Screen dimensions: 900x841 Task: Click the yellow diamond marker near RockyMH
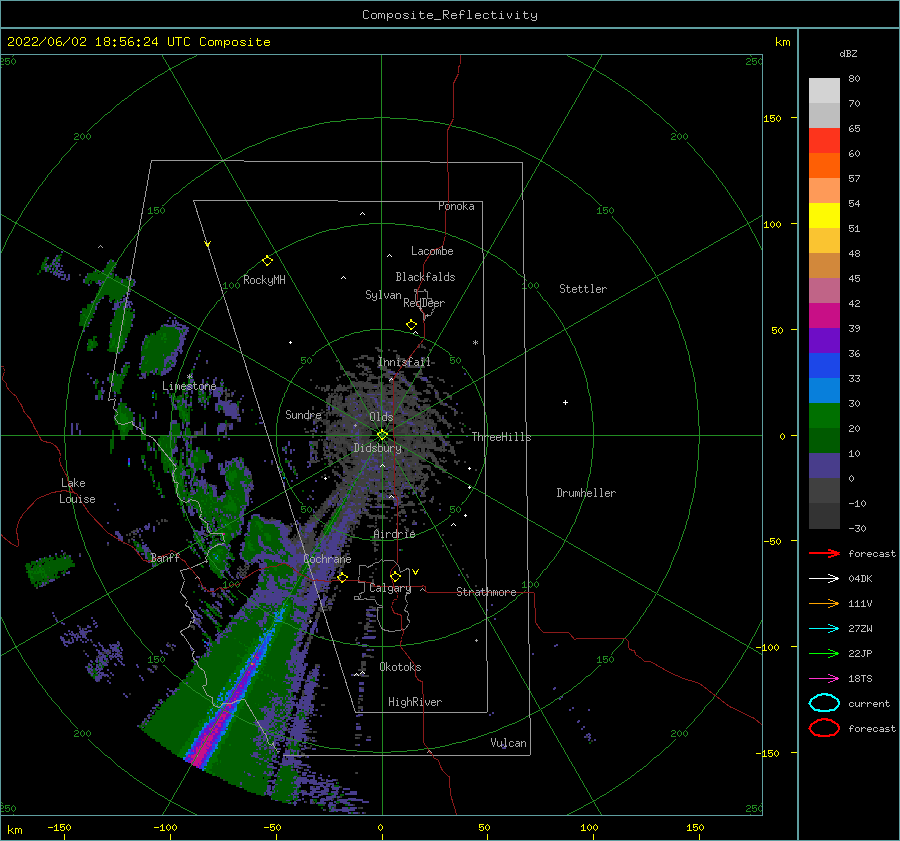[x=267, y=261]
